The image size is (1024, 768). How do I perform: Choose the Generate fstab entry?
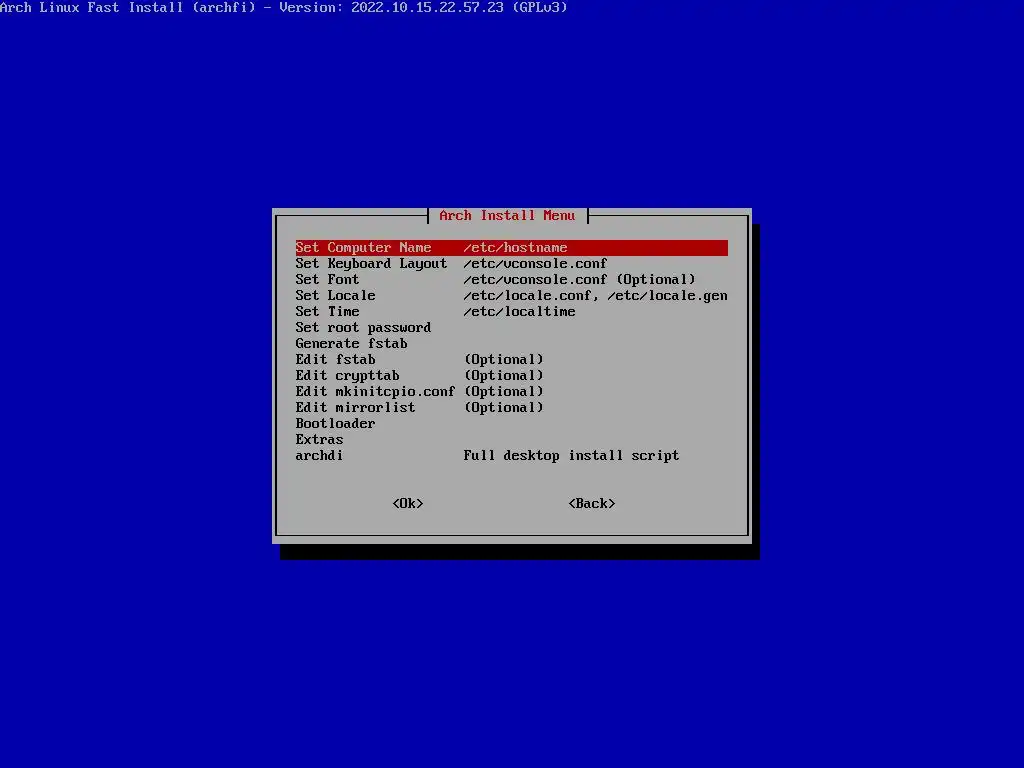(511, 344)
